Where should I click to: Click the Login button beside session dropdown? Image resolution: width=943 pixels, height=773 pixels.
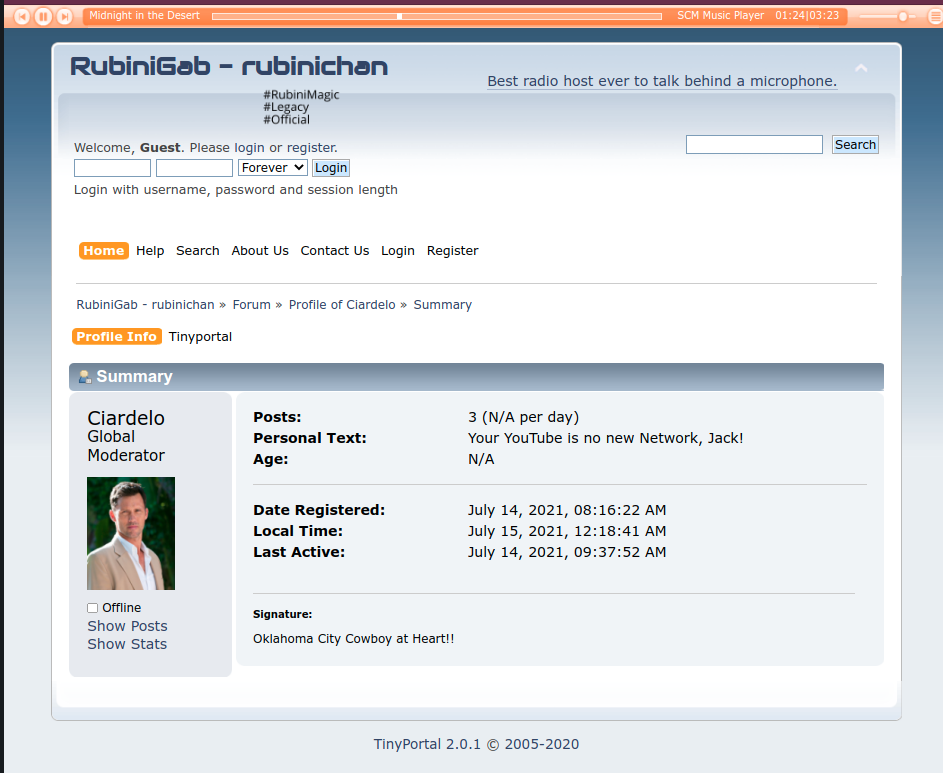point(331,168)
